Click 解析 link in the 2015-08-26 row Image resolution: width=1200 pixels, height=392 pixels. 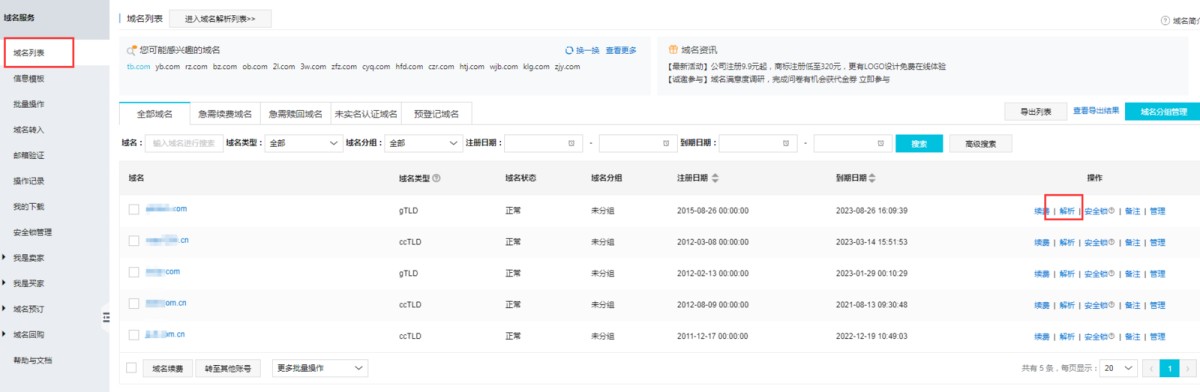point(1067,212)
